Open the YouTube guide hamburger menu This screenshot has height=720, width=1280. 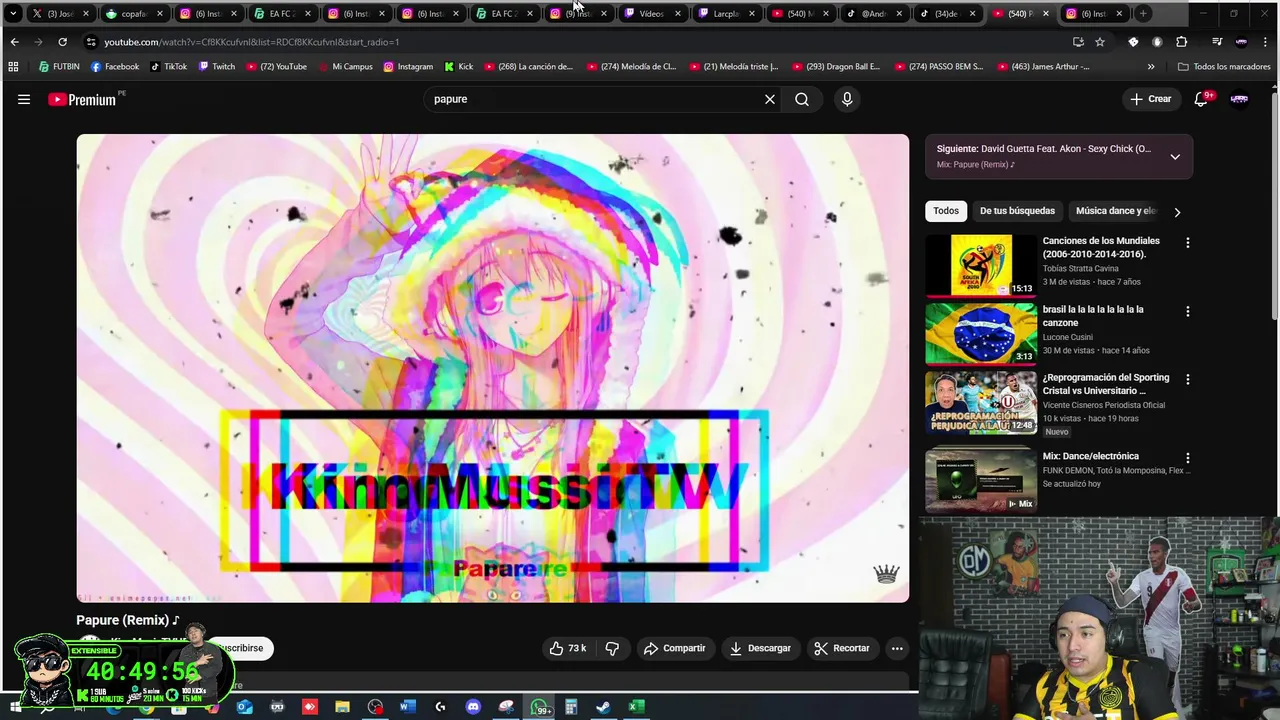coord(24,99)
